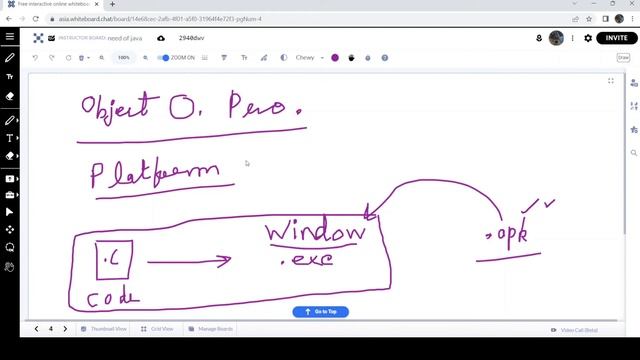This screenshot has width=640, height=360.
Task: Open the toolbox briefcase icon in sidebar
Action: tap(10, 195)
